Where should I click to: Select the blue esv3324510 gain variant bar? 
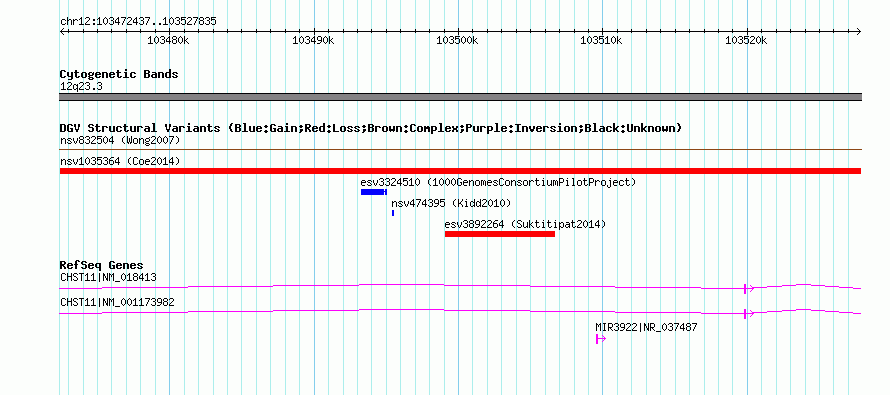point(373,192)
